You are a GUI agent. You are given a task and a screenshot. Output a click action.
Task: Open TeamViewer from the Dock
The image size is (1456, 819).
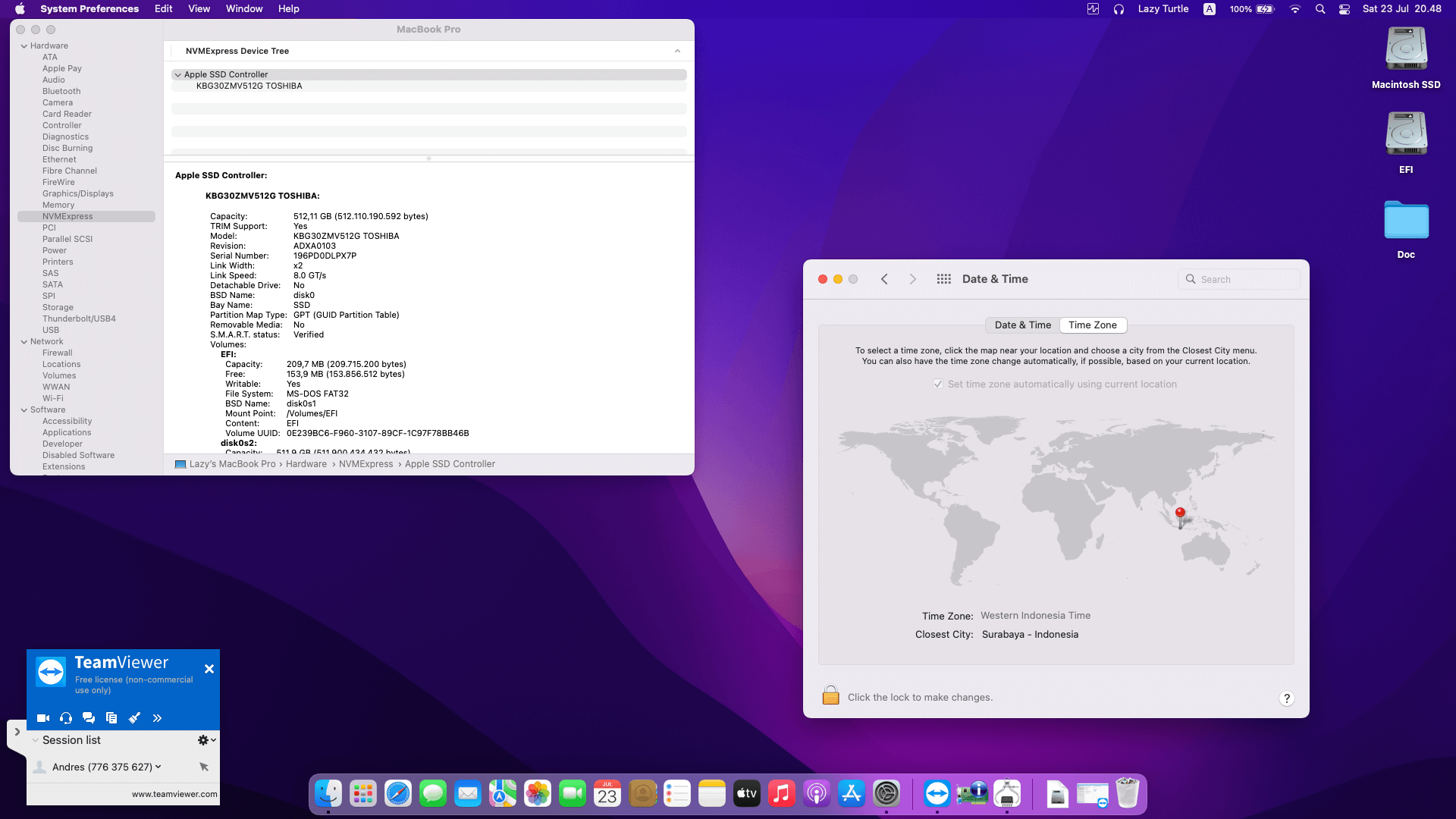click(937, 794)
